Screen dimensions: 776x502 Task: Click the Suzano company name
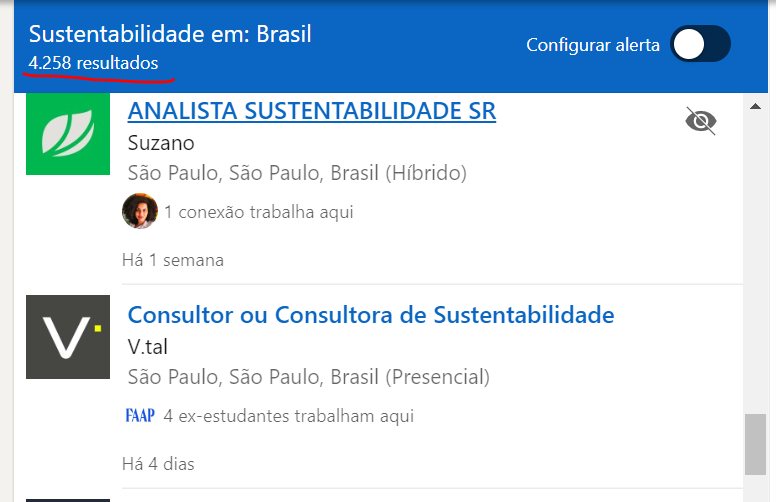[161, 143]
